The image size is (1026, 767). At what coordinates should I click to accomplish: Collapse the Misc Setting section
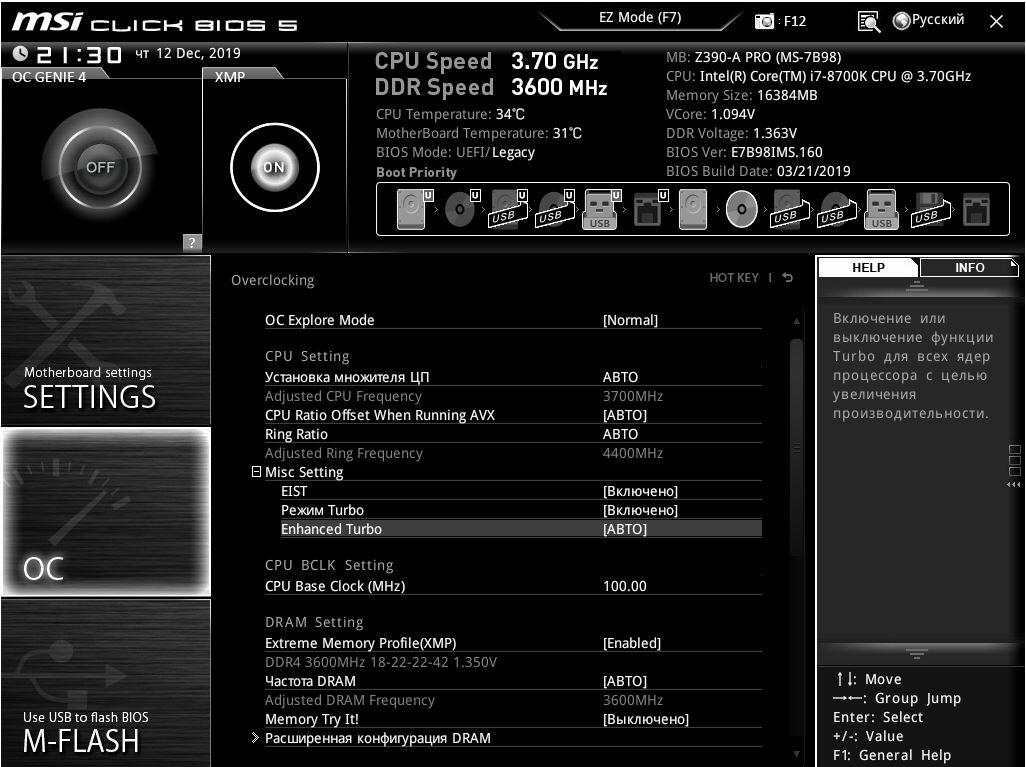pos(257,472)
